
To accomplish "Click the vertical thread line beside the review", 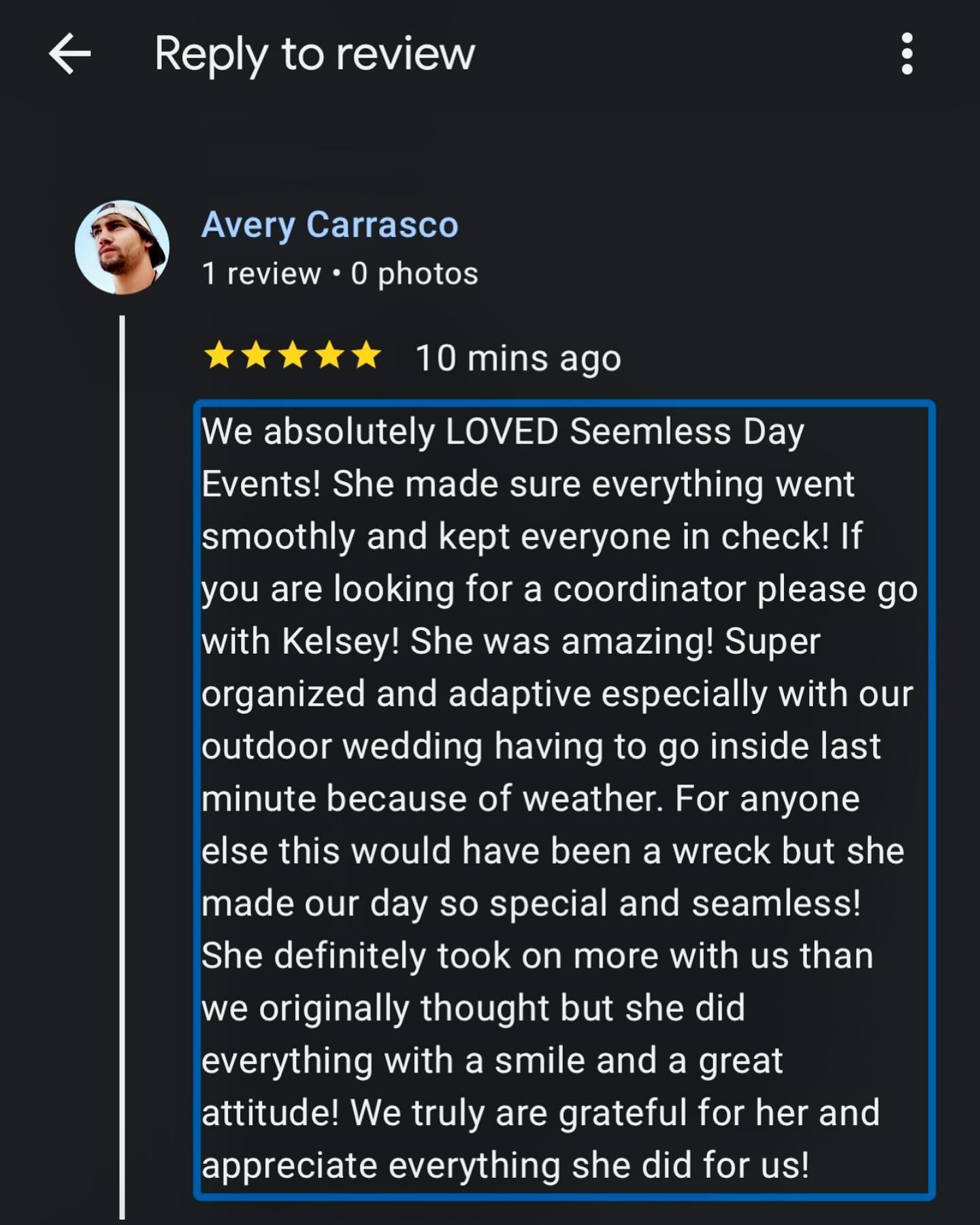I will (x=122, y=749).
